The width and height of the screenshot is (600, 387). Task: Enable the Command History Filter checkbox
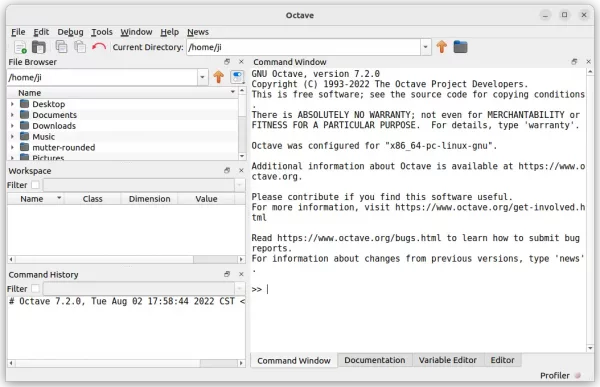coord(35,289)
